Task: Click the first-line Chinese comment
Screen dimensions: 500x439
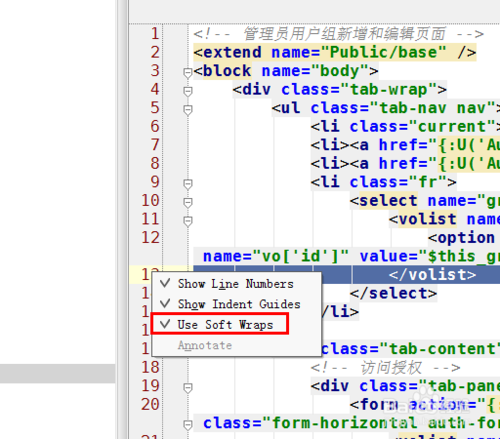Action: [338, 34]
